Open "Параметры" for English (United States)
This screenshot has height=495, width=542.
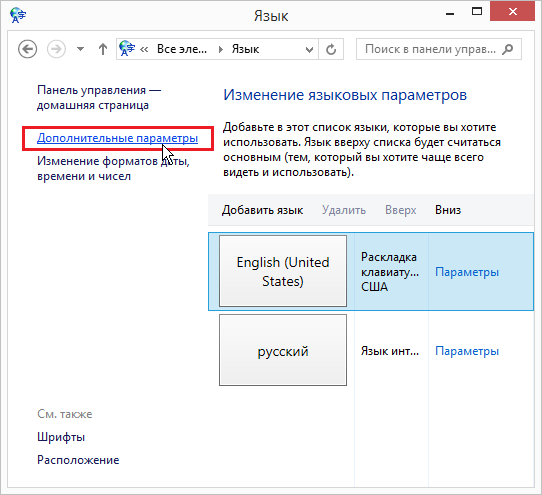coord(467,272)
